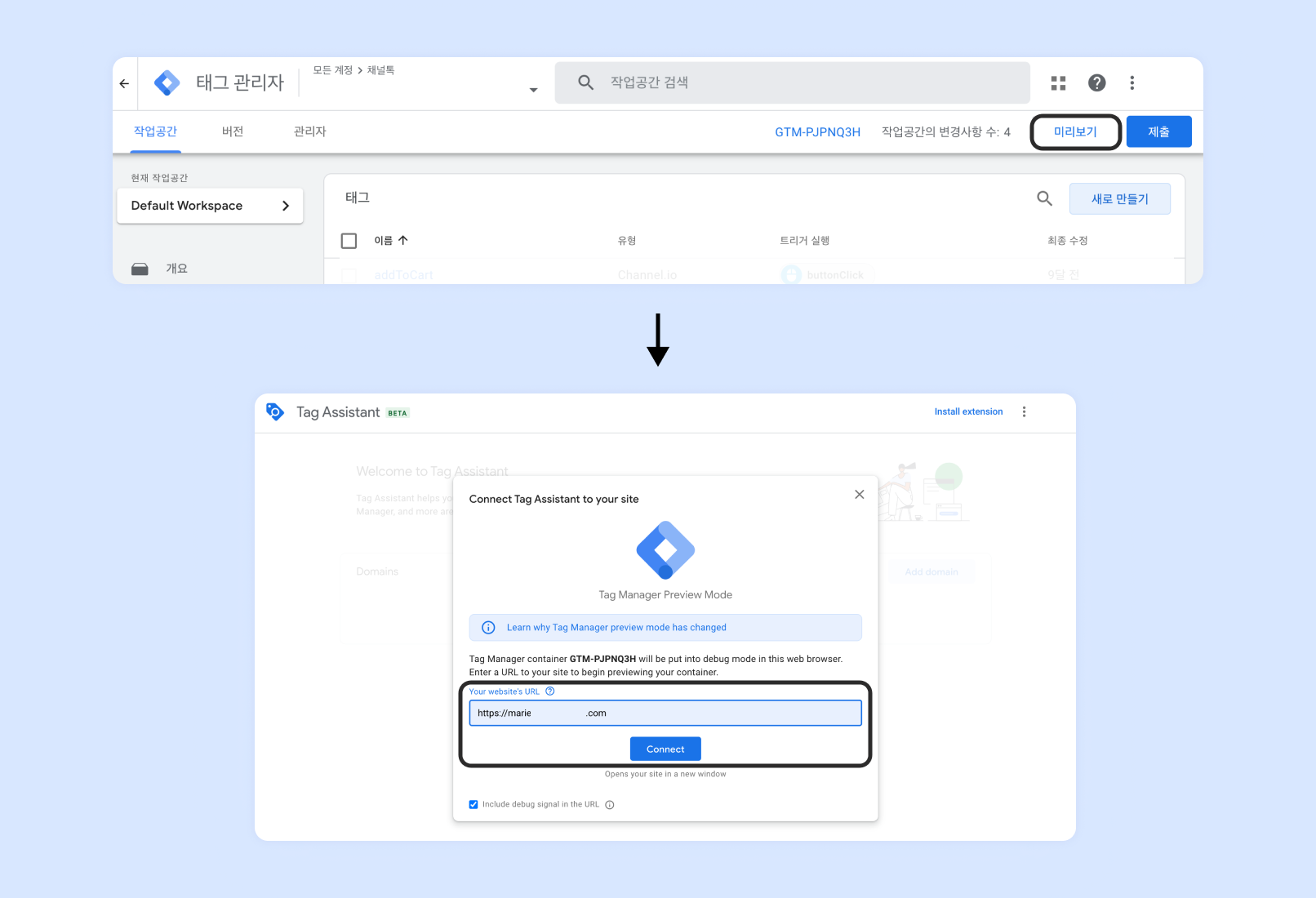Search tags with the magnifier in 태그 panel

pyautogui.click(x=1044, y=198)
